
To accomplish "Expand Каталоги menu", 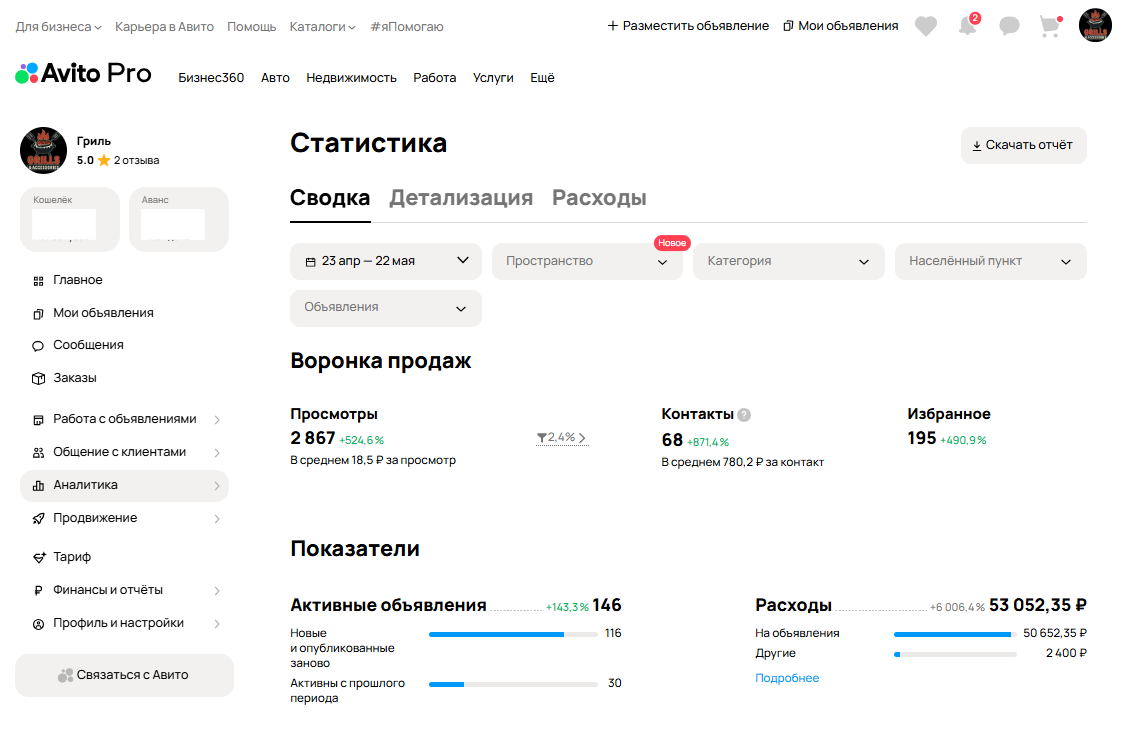I will point(323,27).
